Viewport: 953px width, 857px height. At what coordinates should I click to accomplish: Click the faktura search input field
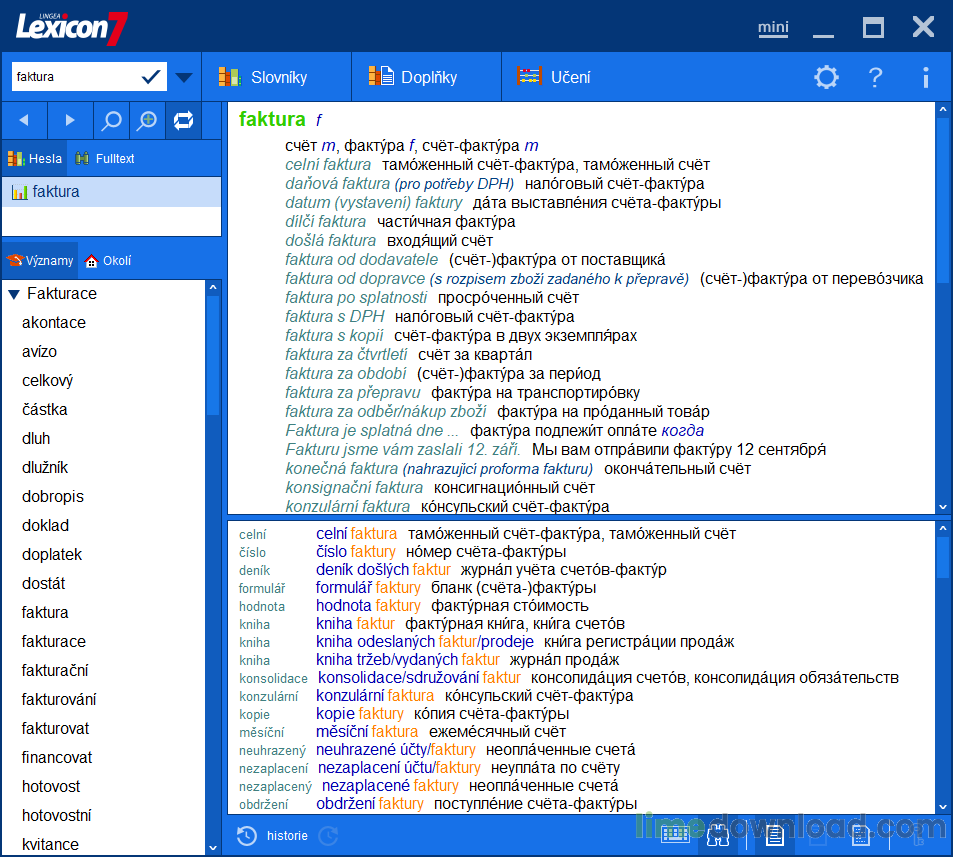tap(75, 77)
